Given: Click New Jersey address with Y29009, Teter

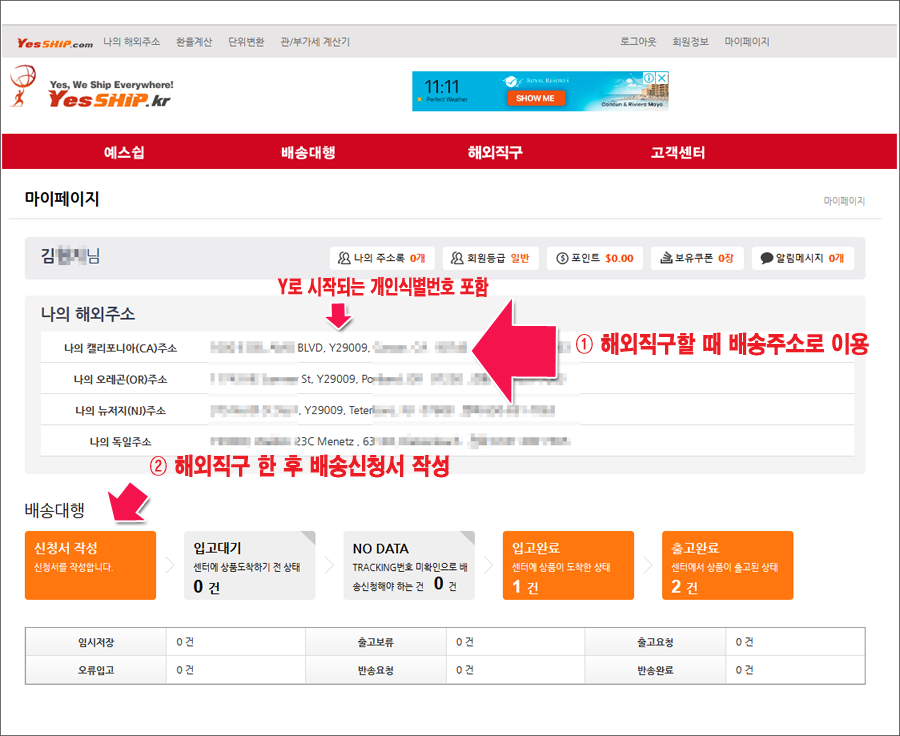Looking at the screenshot, I should pos(382,410).
